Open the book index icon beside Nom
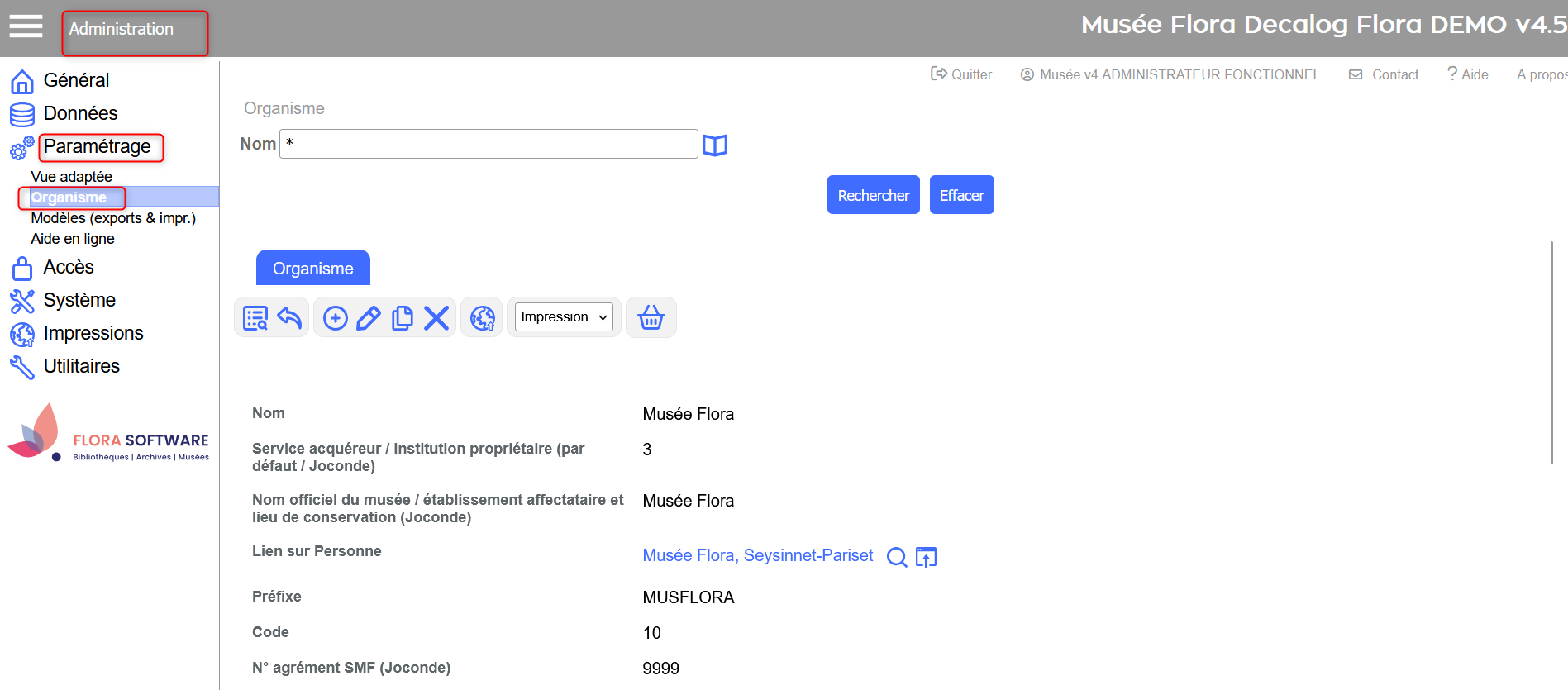The height and width of the screenshot is (690, 1568). click(715, 145)
